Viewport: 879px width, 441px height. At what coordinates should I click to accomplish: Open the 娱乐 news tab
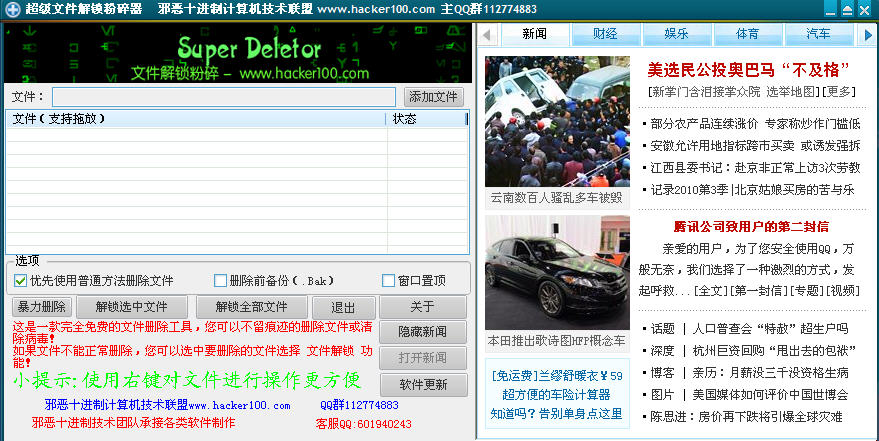[677, 34]
